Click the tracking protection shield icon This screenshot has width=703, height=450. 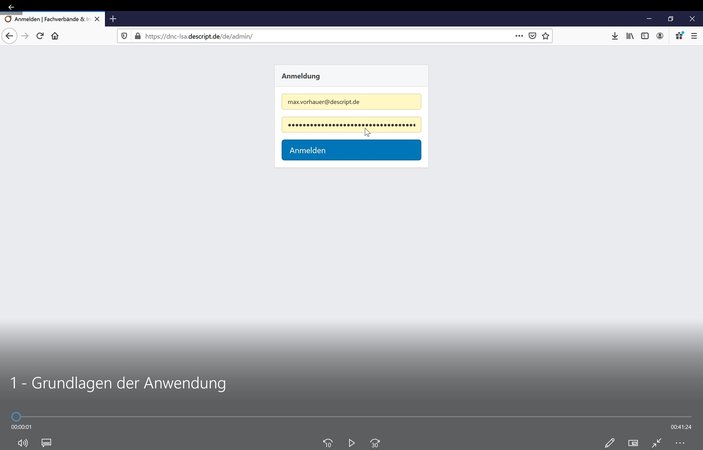pyautogui.click(x=125, y=36)
